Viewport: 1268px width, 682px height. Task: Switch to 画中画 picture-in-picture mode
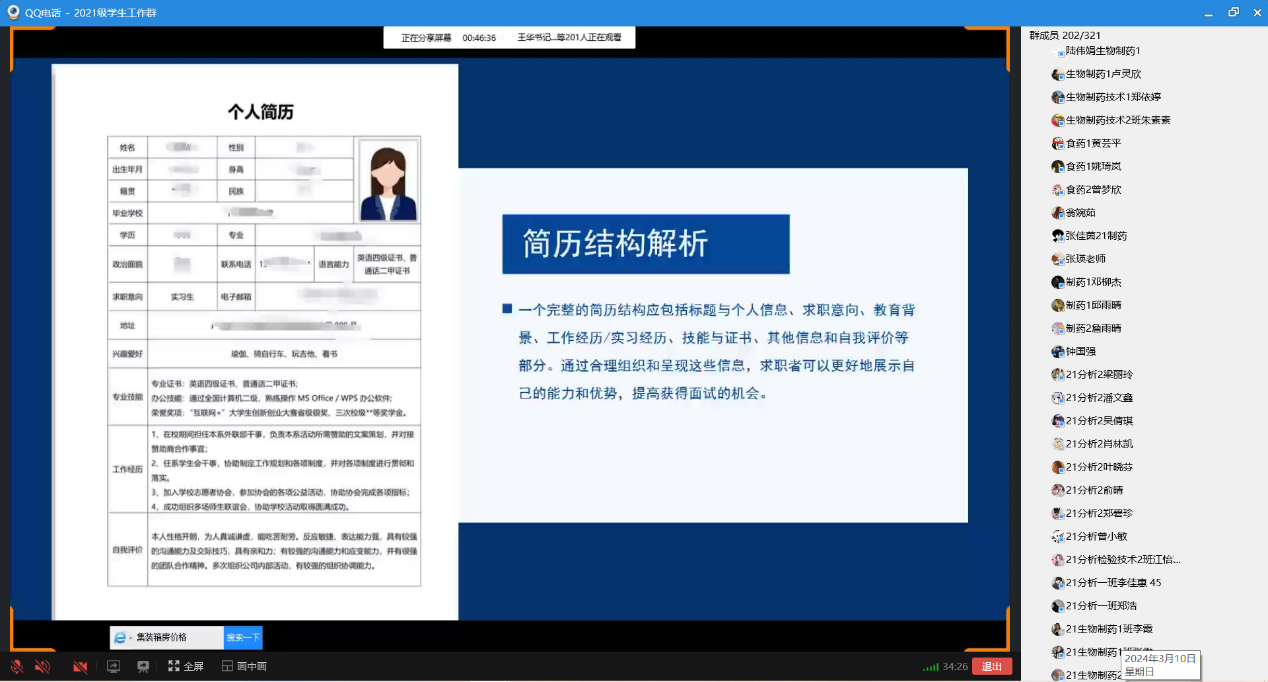[x=244, y=666]
